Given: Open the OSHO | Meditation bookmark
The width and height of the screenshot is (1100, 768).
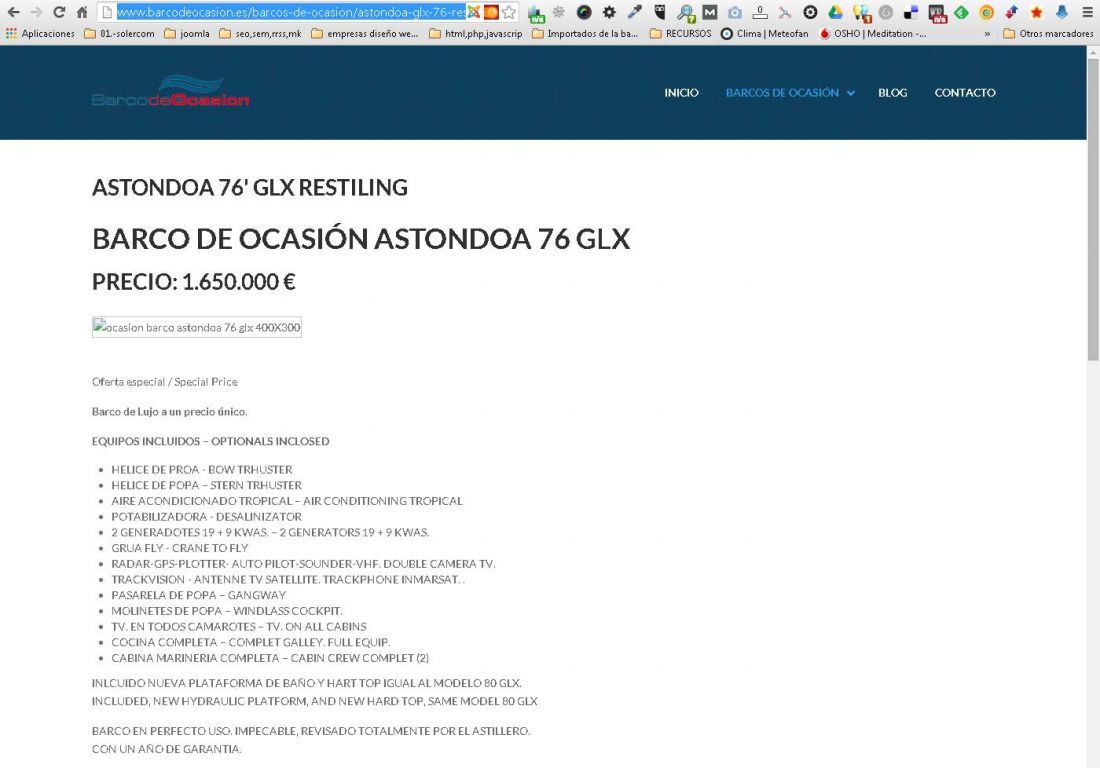Looking at the screenshot, I should point(873,33).
